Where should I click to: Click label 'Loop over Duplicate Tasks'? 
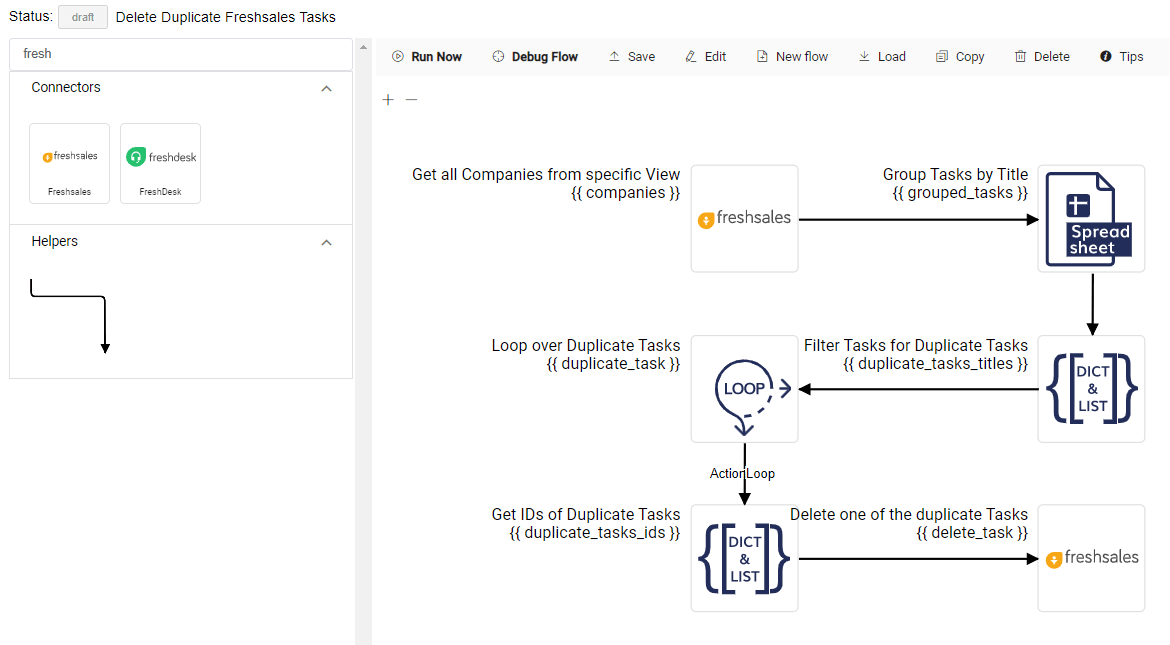coord(586,346)
